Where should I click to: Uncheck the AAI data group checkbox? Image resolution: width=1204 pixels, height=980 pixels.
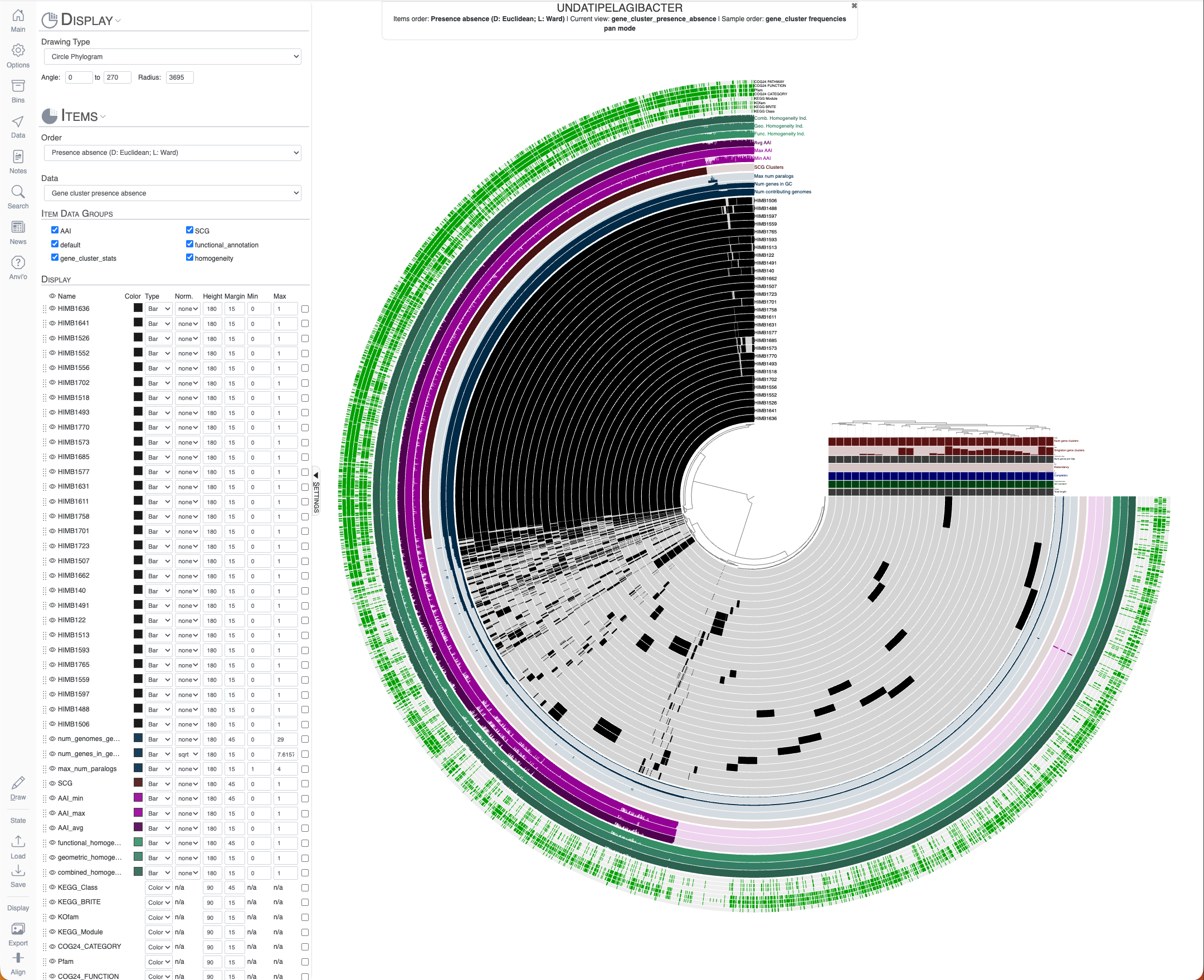tap(55, 230)
